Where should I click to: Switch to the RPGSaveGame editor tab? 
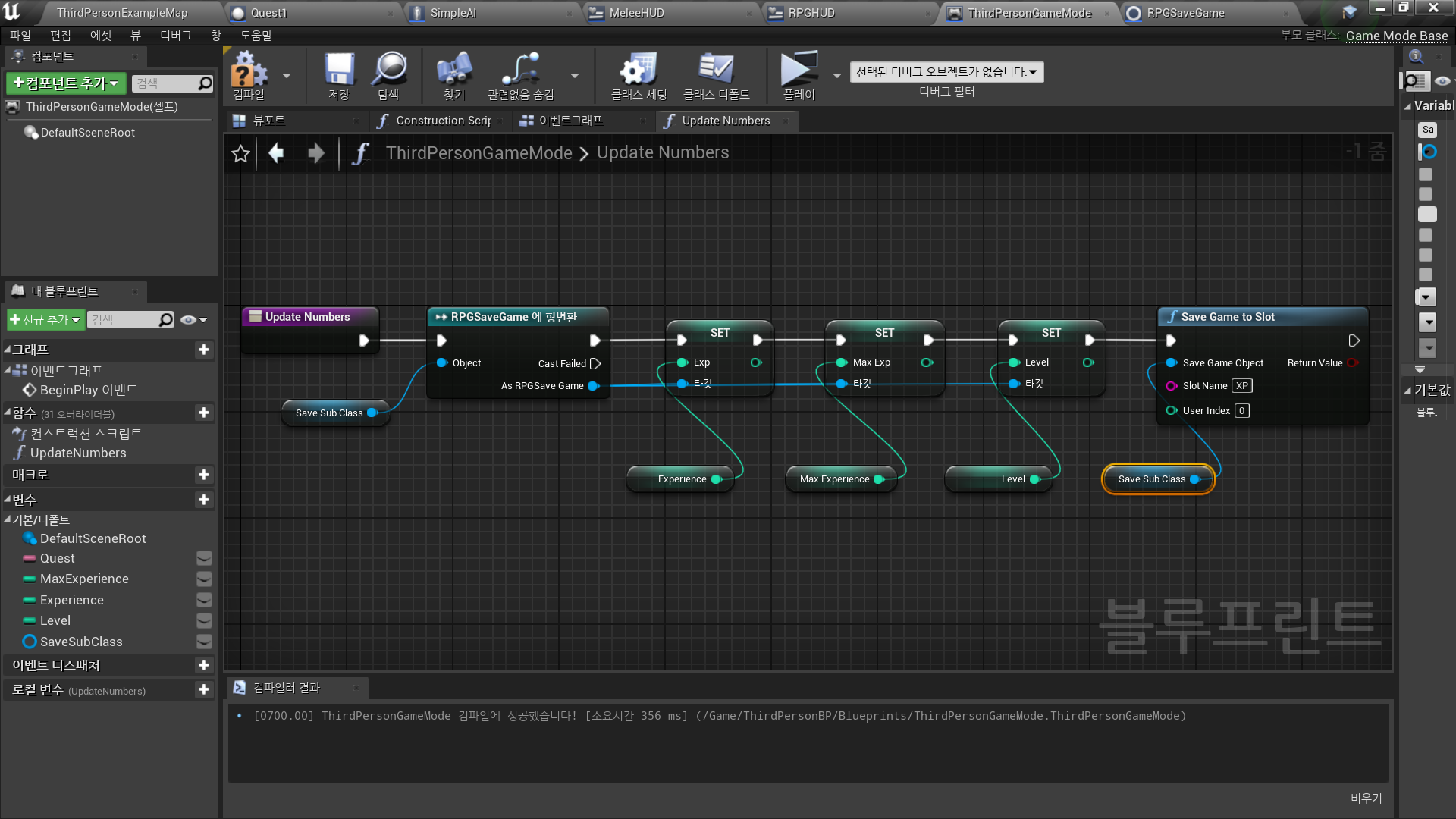click(1185, 13)
